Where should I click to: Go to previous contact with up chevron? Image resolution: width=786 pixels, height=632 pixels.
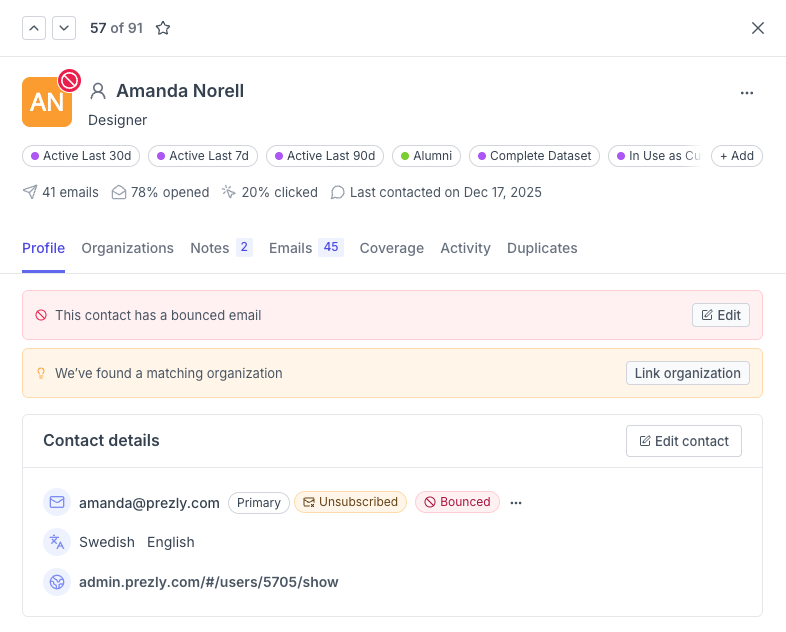[34, 28]
